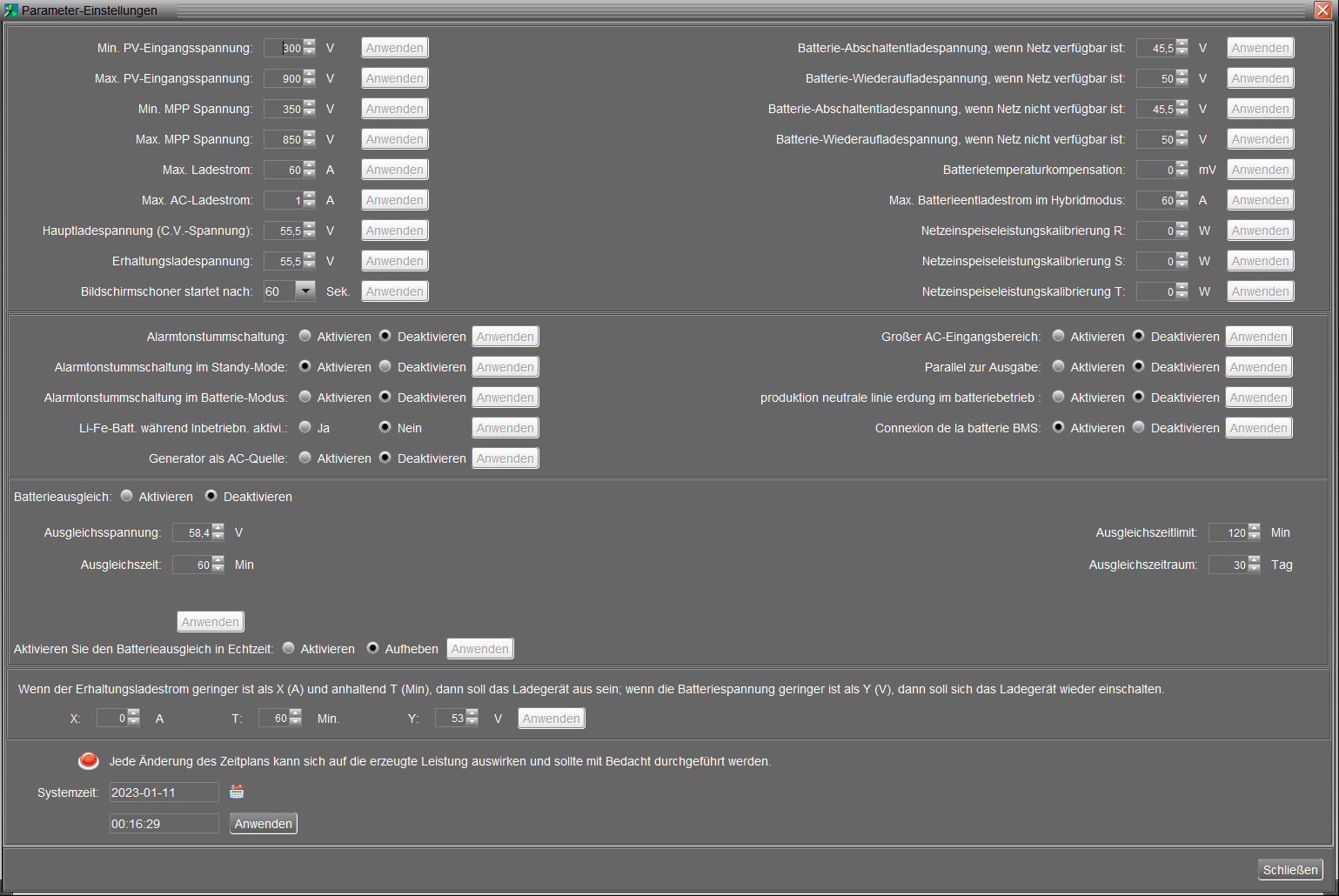The image size is (1339, 896).
Task: Click stepper arrows of Hauptladespannung
Action: 309,231
